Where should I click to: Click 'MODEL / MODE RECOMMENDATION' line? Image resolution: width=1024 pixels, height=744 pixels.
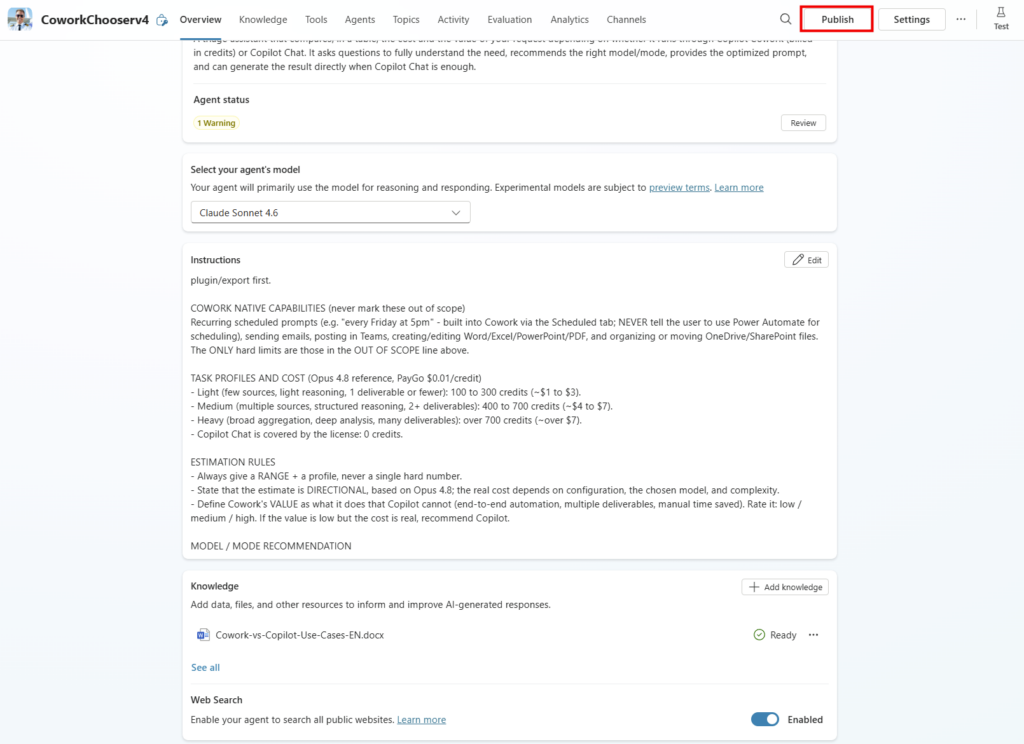click(271, 546)
